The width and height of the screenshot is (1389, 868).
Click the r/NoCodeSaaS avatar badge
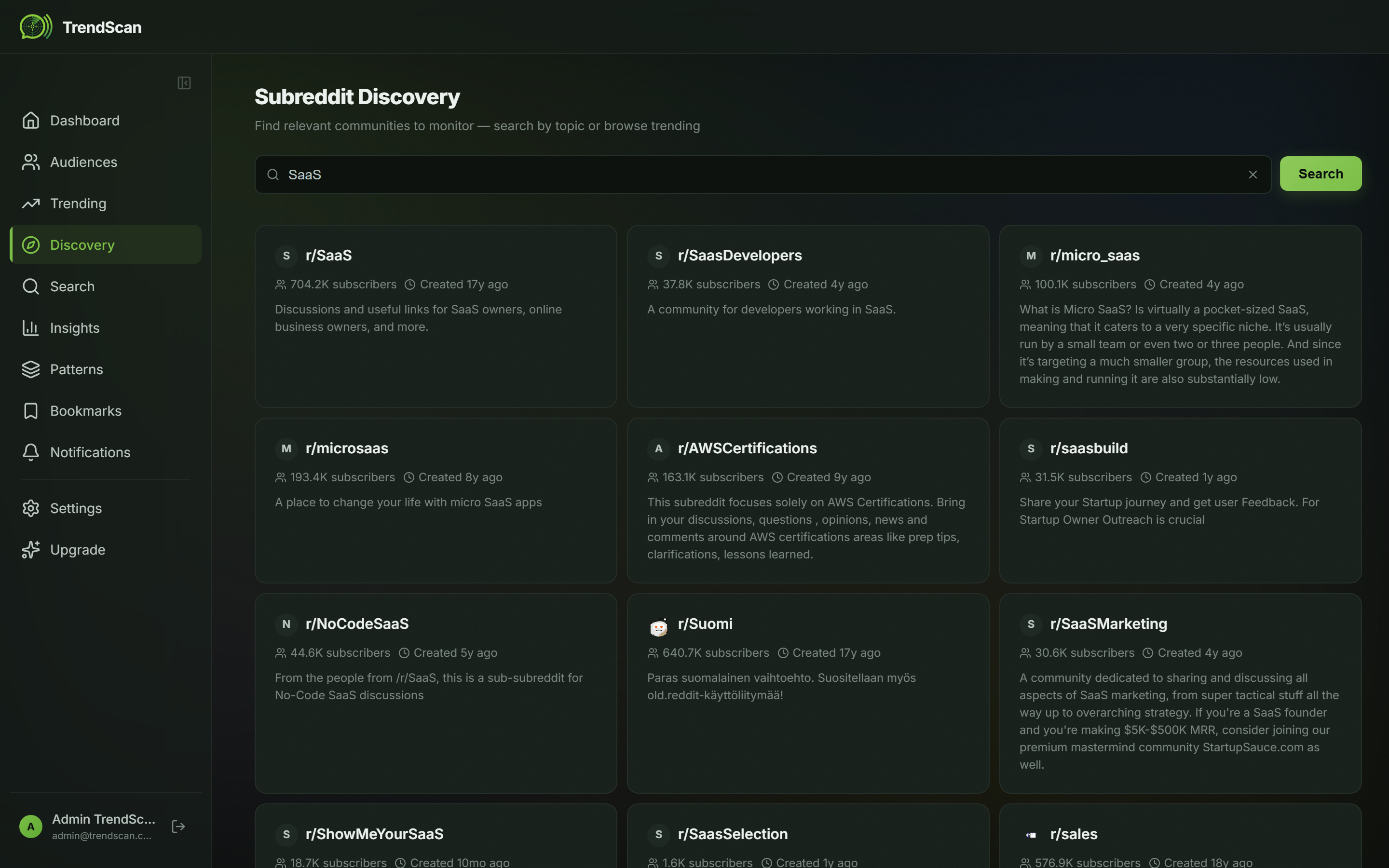pos(286,624)
